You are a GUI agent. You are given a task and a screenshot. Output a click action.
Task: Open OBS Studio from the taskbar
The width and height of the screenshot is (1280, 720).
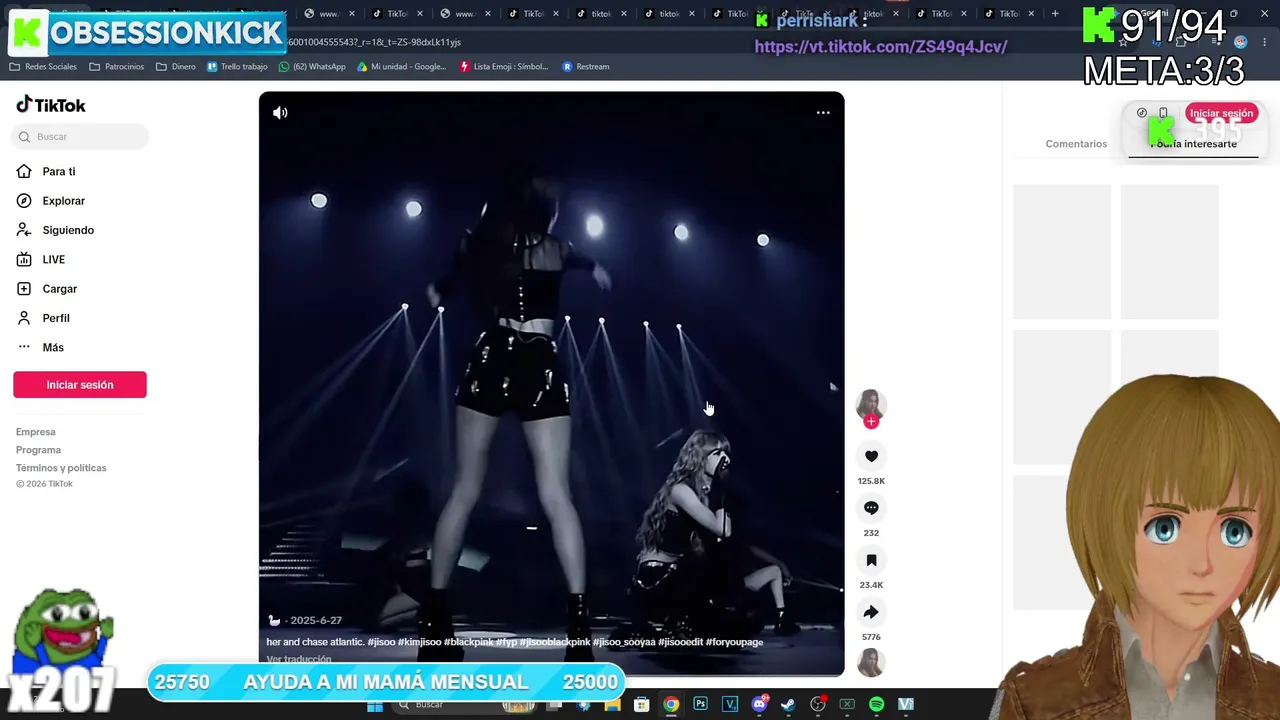point(818,705)
